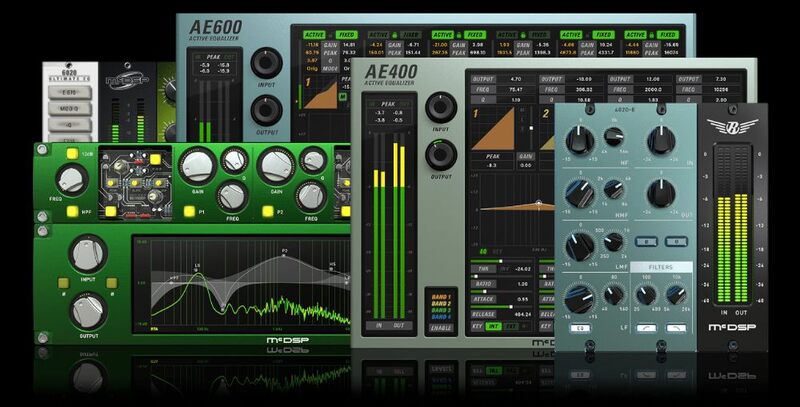The height and width of the screenshot is (407, 800).
Task: Click the RATIO button in AE400 band 1
Action: [483, 284]
